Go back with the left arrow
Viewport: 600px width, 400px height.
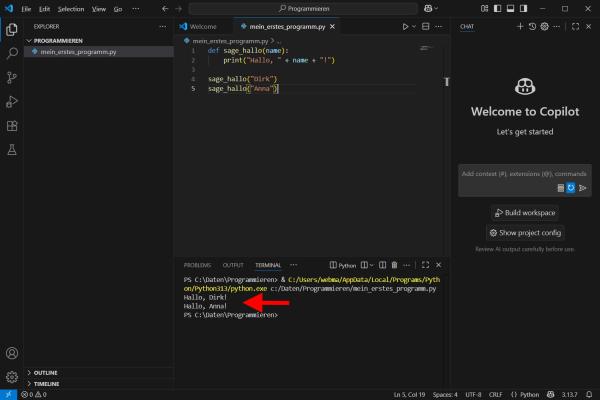165,8
